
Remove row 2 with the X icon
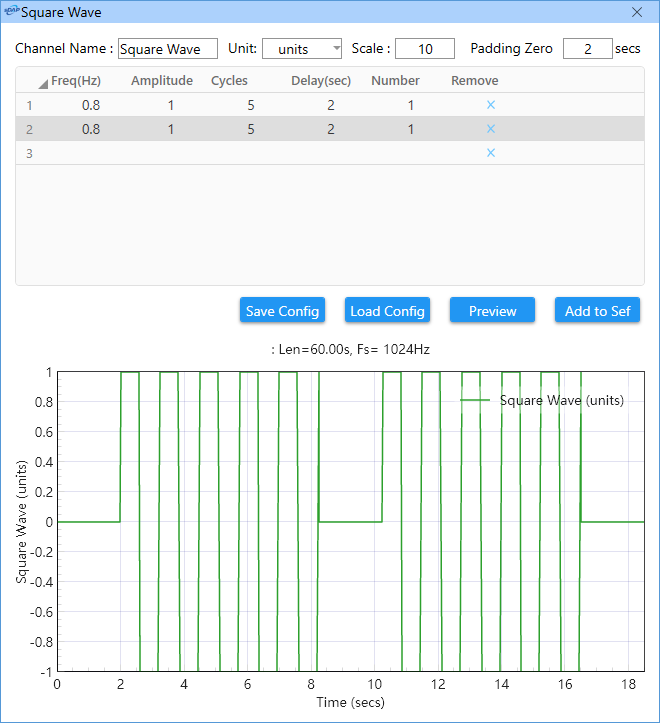coord(491,129)
